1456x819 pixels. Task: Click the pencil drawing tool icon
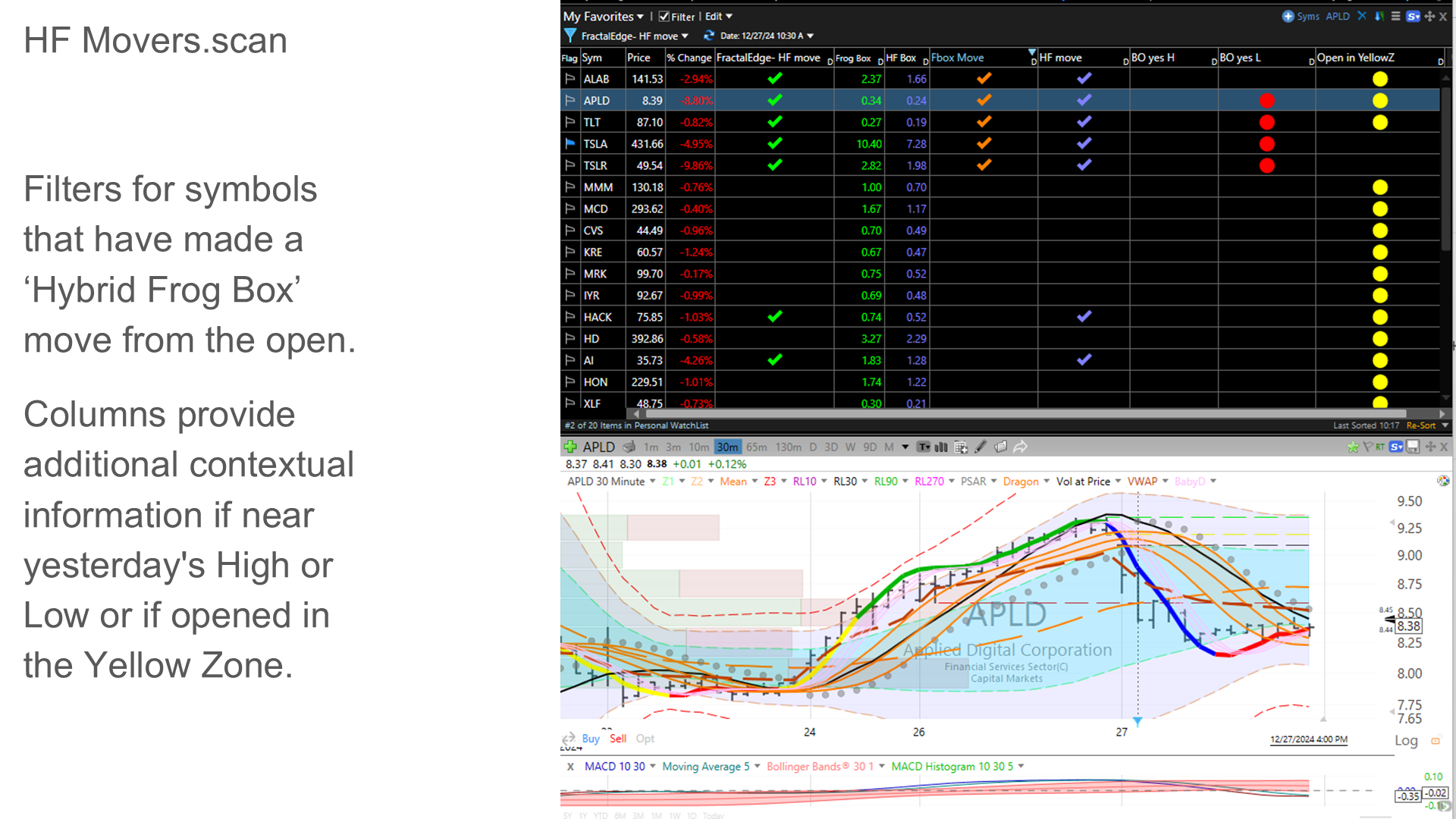tap(981, 447)
